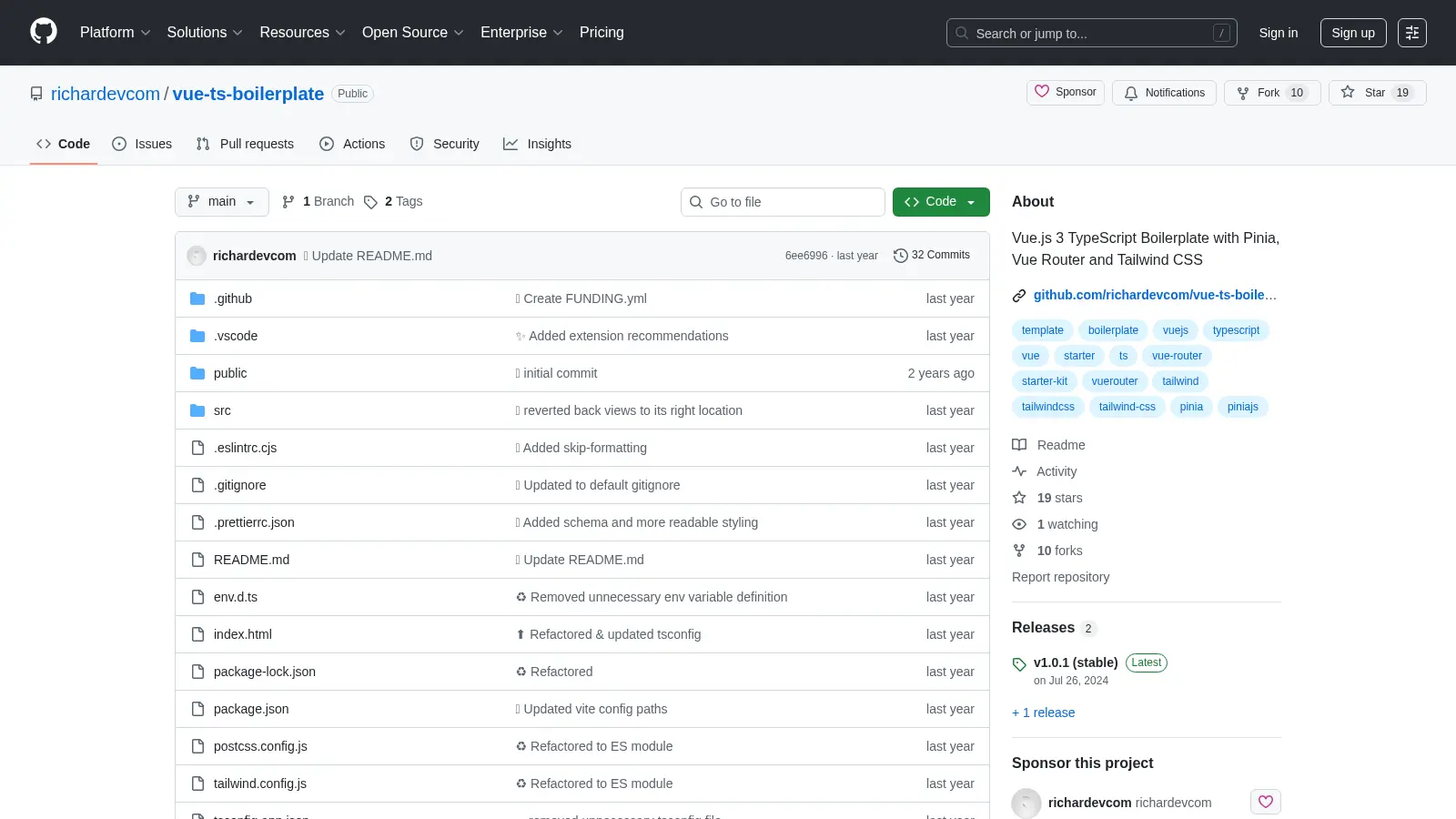Click the + 1 release link
Image resolution: width=1456 pixels, height=819 pixels.
1043,713
